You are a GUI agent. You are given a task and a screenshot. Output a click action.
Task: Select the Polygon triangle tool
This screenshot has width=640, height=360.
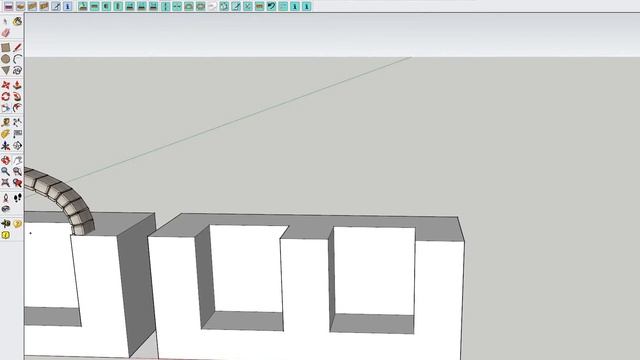pos(5,71)
